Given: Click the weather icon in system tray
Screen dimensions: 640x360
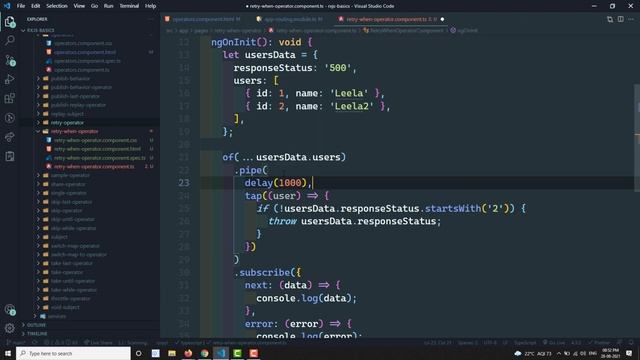Looking at the screenshot, I should click(x=518, y=353).
